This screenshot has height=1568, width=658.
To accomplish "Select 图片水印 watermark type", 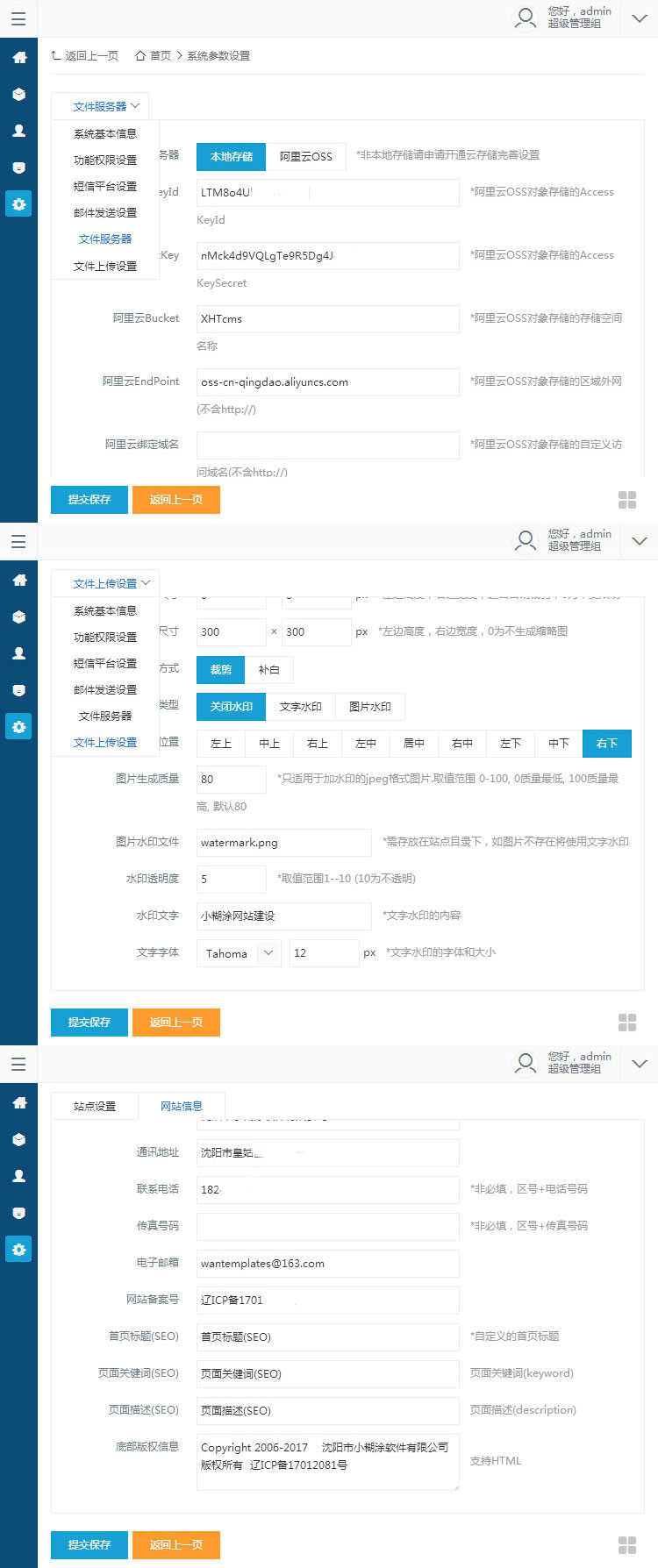I will pos(370,706).
